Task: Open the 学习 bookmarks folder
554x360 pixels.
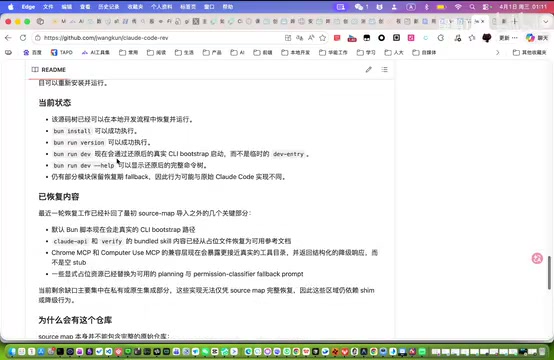Action: (366, 53)
